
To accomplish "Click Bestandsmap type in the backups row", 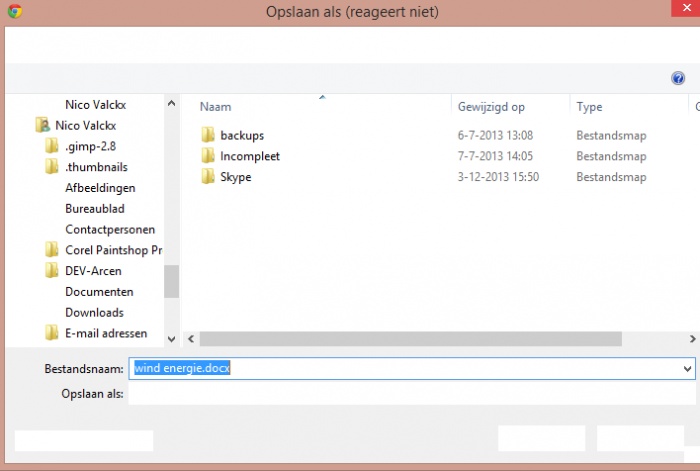I will coord(611,135).
